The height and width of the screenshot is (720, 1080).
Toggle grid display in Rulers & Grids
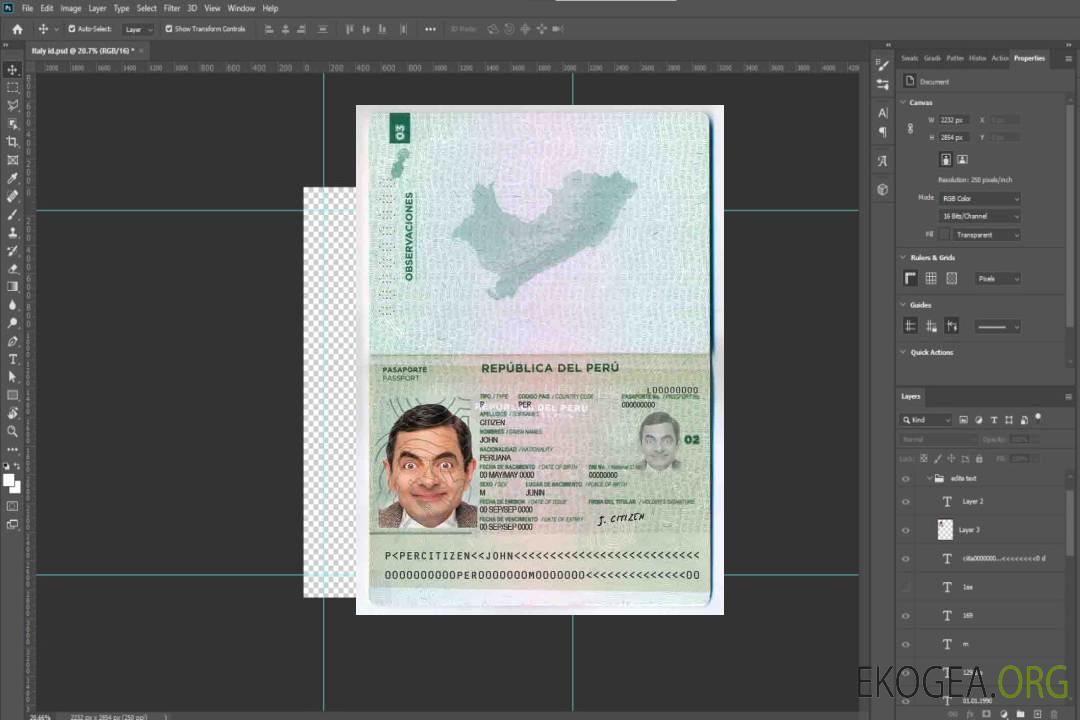click(x=931, y=278)
